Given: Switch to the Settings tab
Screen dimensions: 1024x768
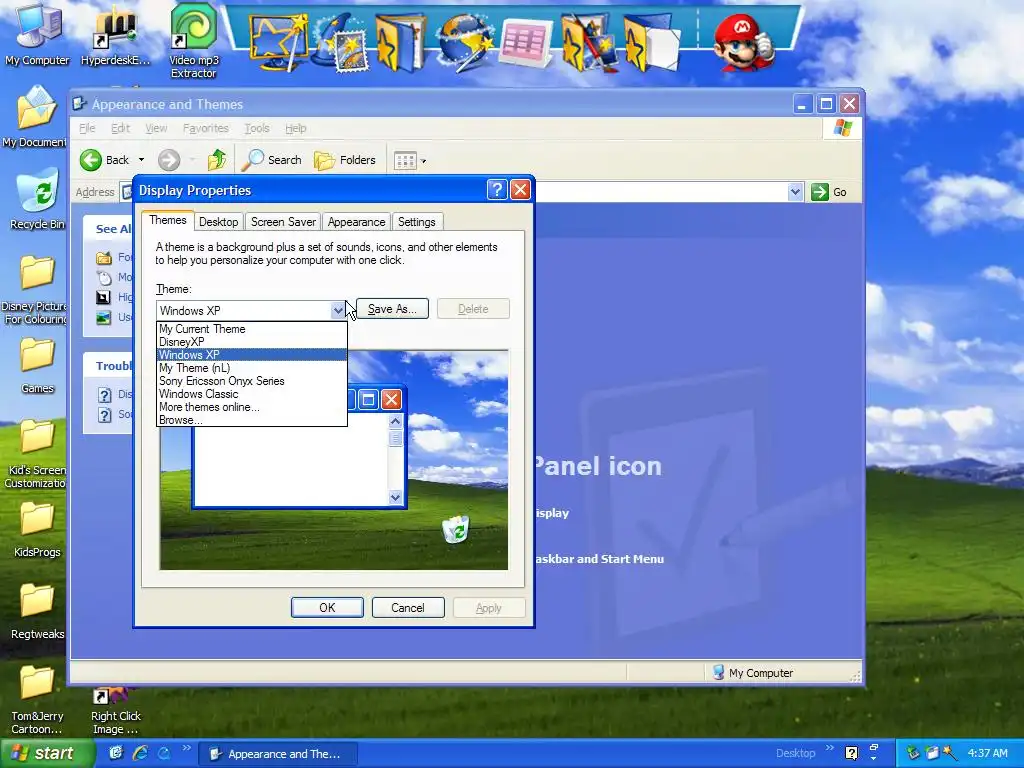Looking at the screenshot, I should click(417, 222).
